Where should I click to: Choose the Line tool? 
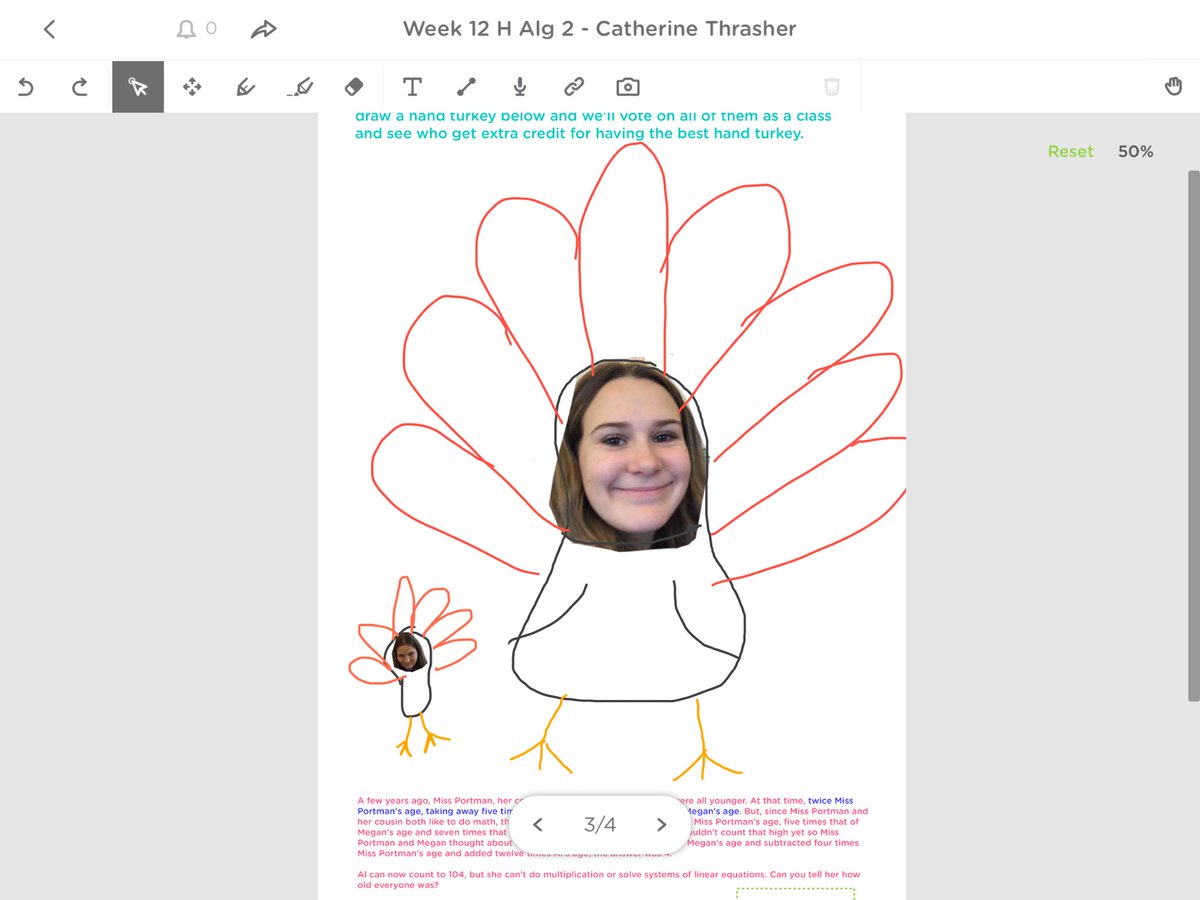pos(465,87)
